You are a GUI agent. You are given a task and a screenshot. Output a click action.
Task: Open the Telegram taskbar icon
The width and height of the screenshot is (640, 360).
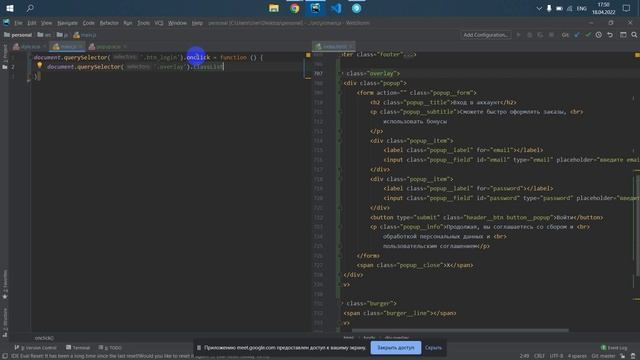(356, 8)
